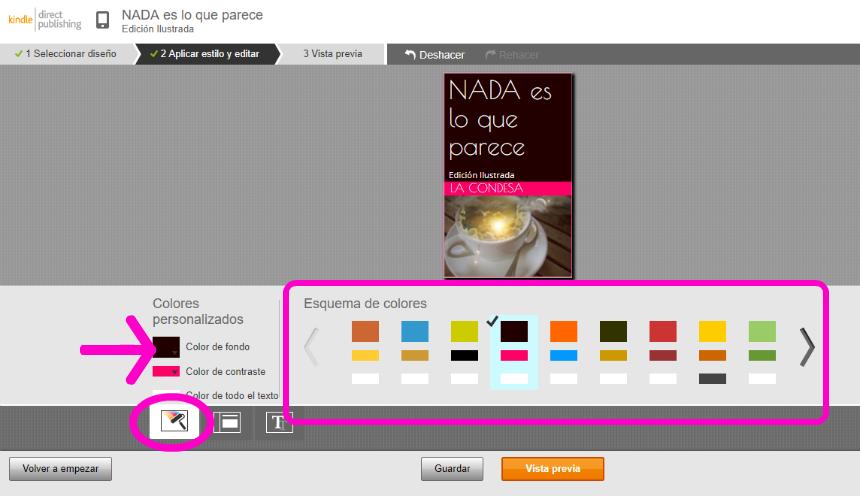Choose the blue and tan color scheme
This screenshot has height=496, width=860.
click(x=415, y=352)
